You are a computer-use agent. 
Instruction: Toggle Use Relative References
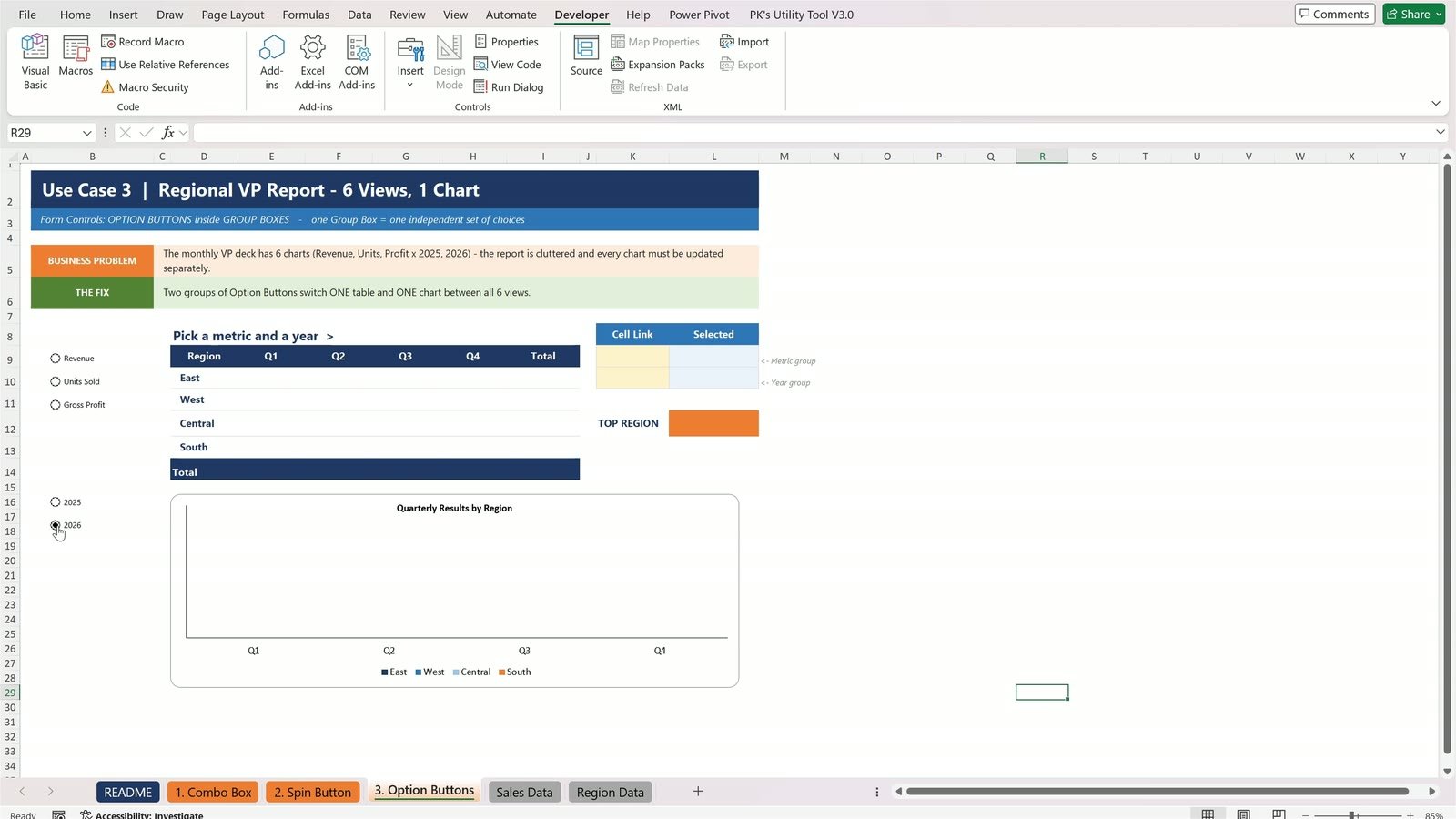click(165, 65)
